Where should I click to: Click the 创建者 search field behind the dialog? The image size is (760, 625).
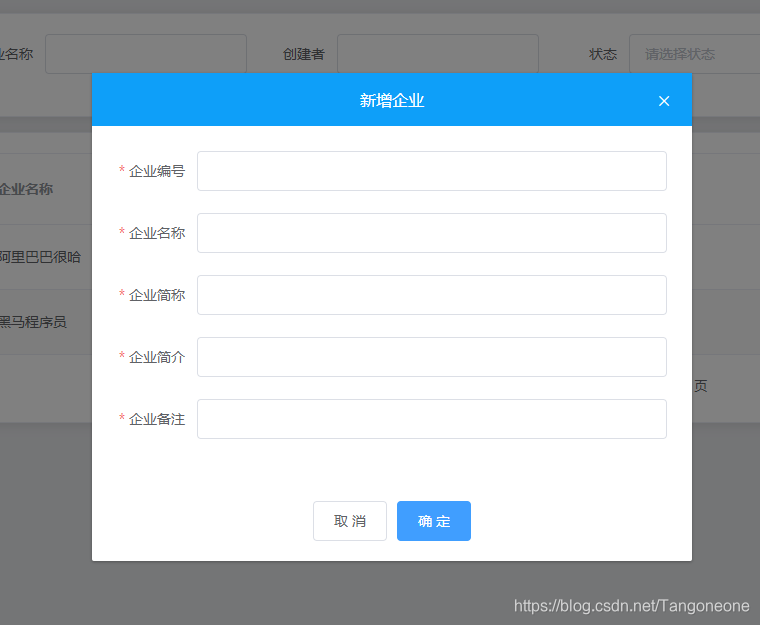click(x=438, y=54)
